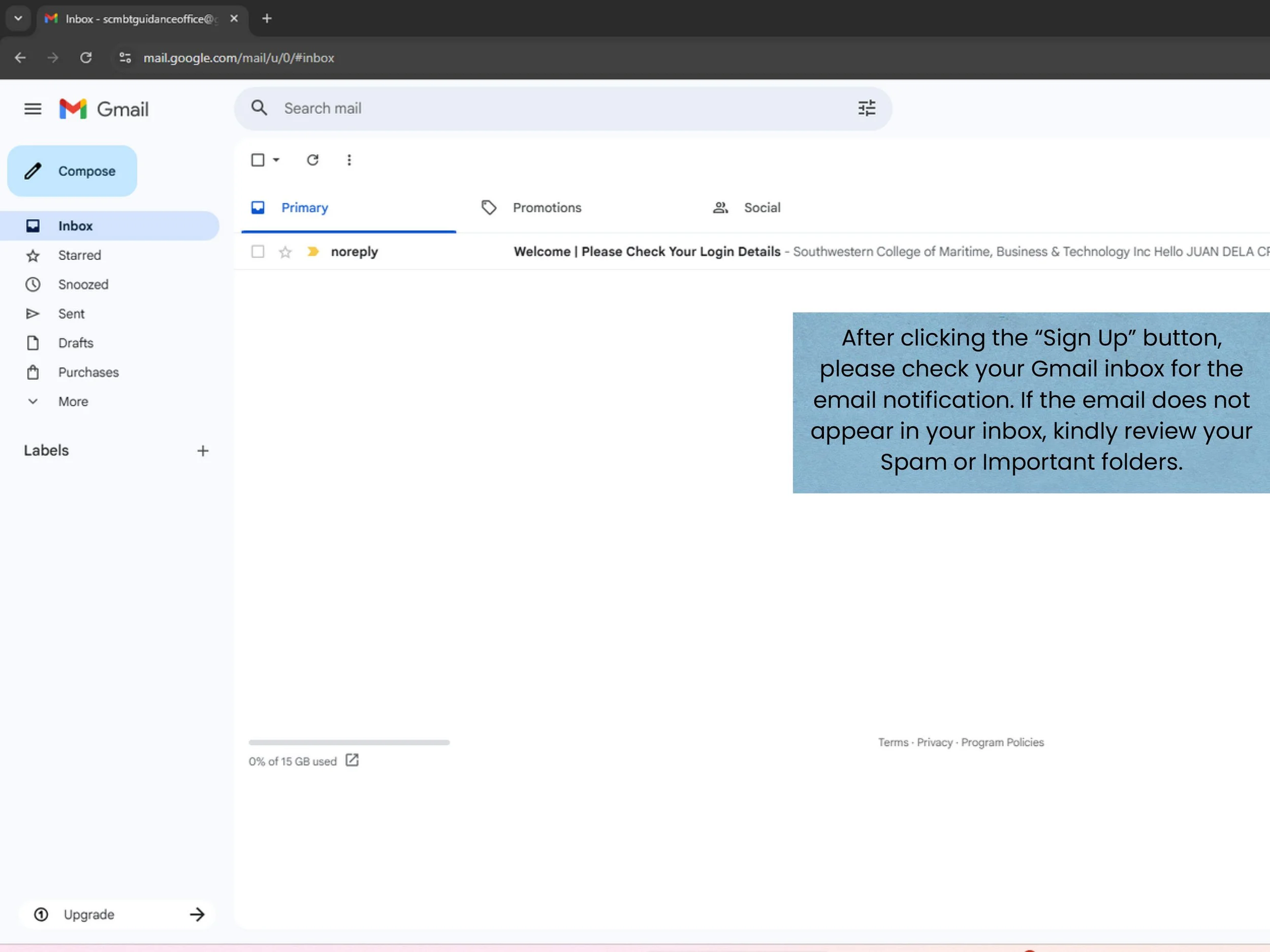The width and height of the screenshot is (1270, 952).
Task: Star the noreply welcome email
Action: 285,252
